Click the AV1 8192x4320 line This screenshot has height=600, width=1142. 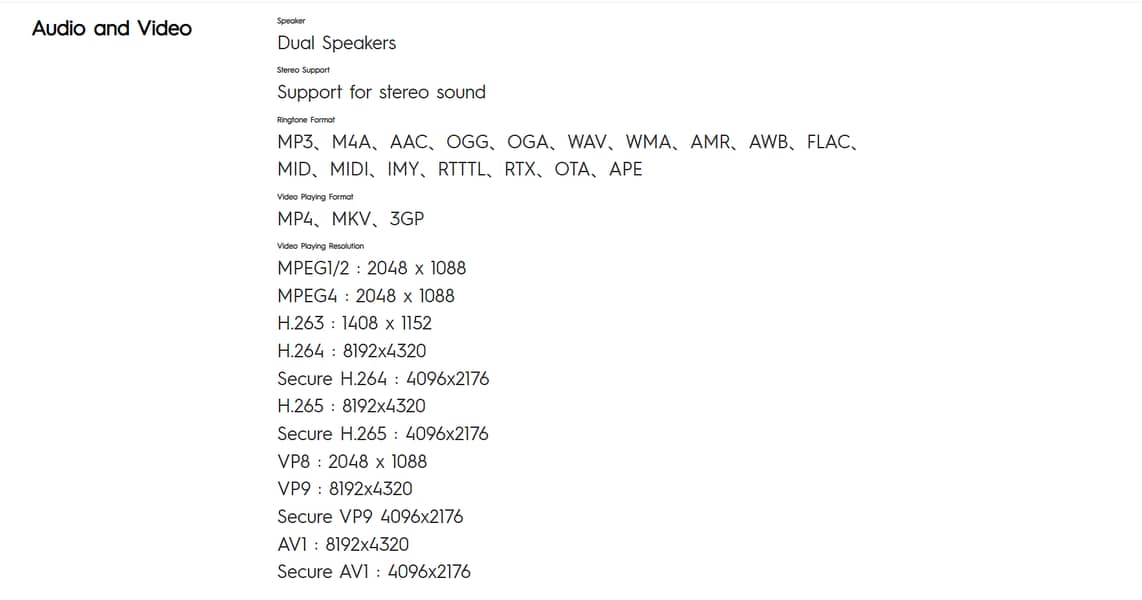click(x=343, y=545)
